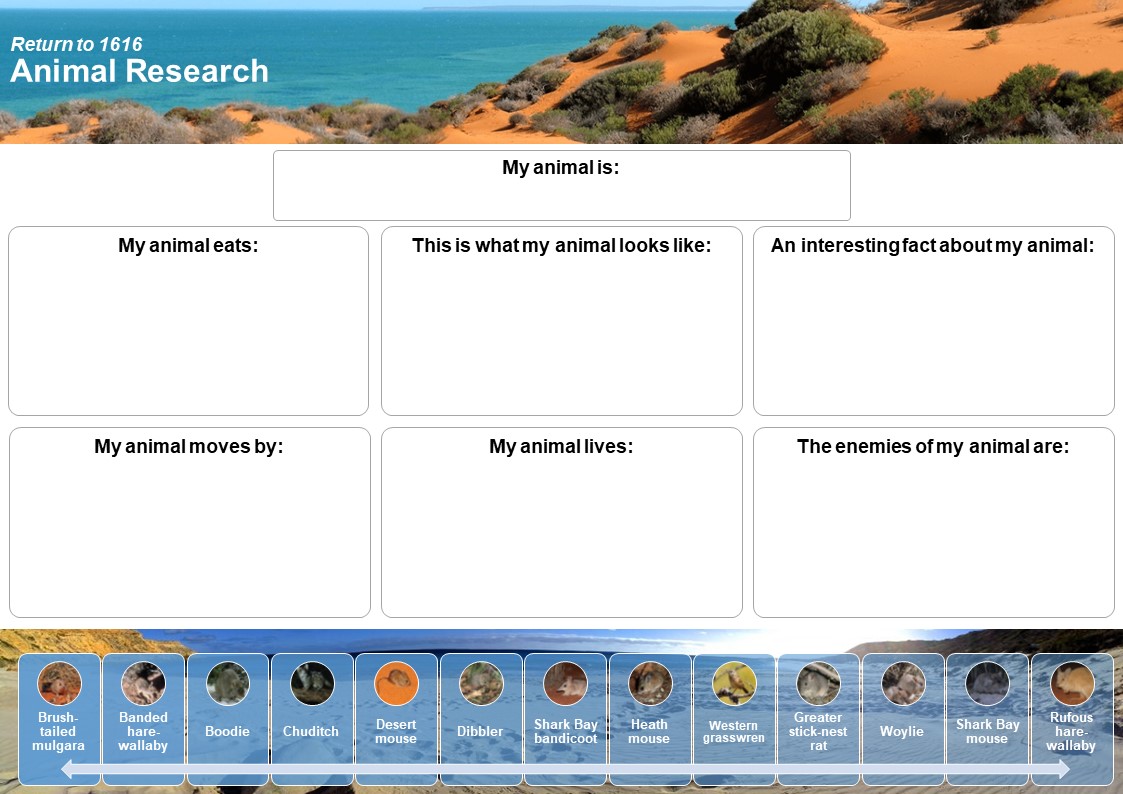The width and height of the screenshot is (1123, 794).
Task: Click the Shark Bay mouse tile
Action: point(987,720)
